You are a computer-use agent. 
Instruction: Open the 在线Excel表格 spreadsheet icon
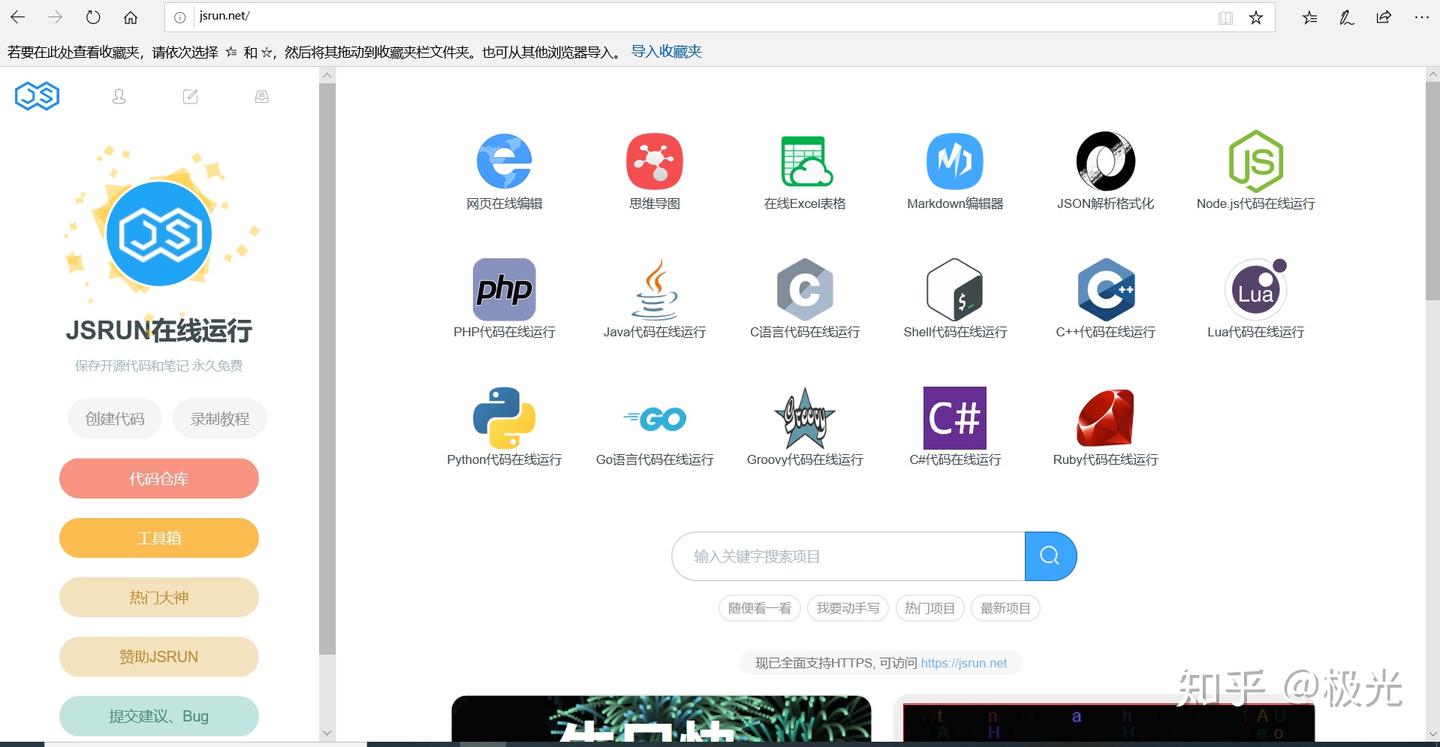pyautogui.click(x=806, y=161)
